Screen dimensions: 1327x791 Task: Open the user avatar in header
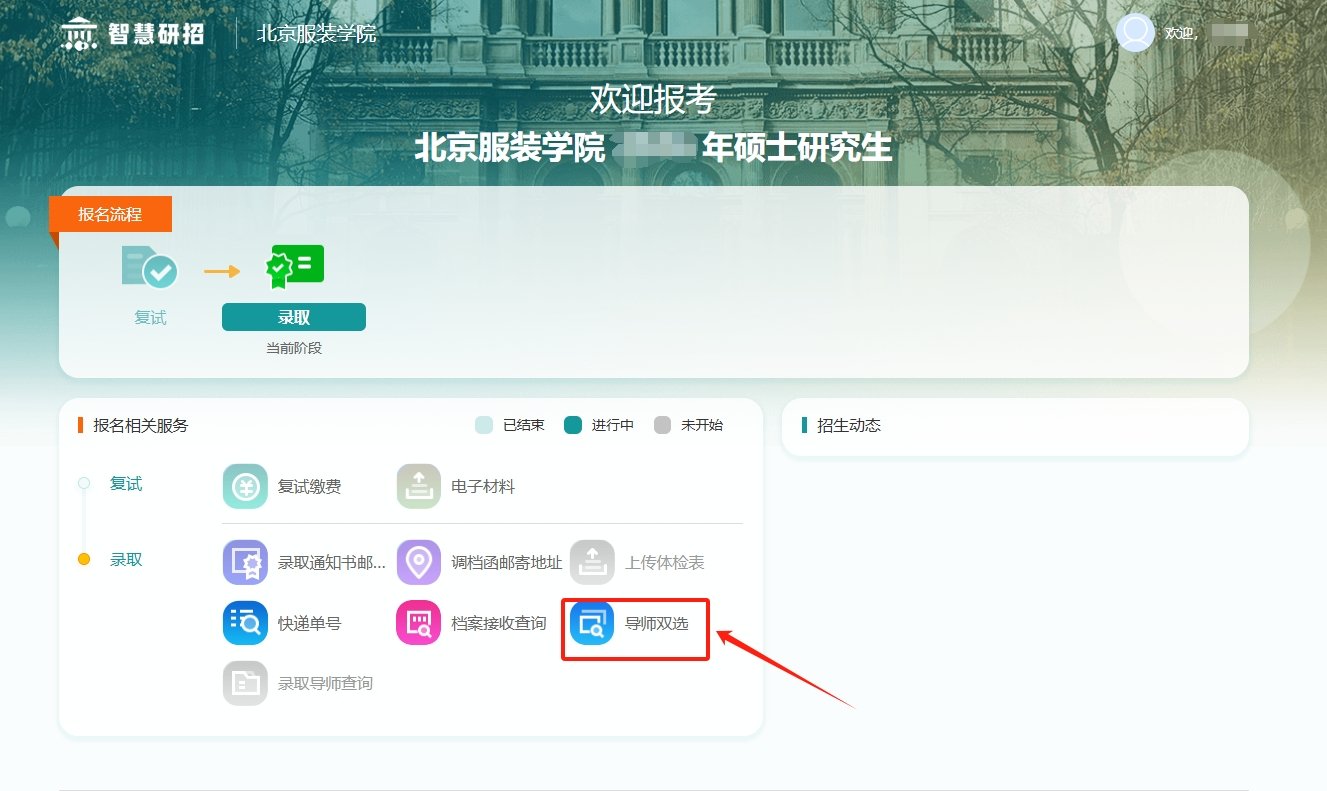tap(1135, 33)
